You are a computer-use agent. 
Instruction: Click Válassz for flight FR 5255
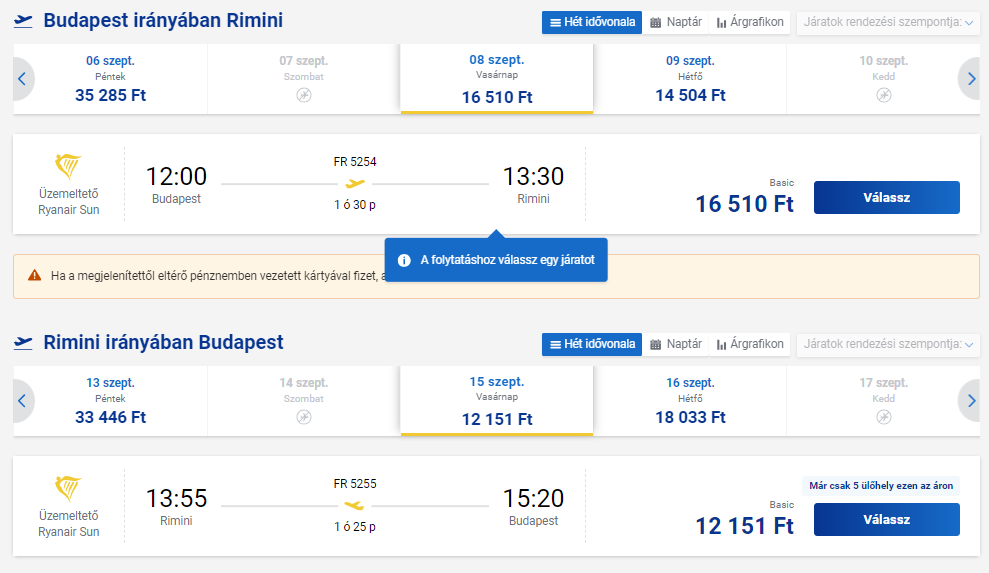click(x=886, y=519)
